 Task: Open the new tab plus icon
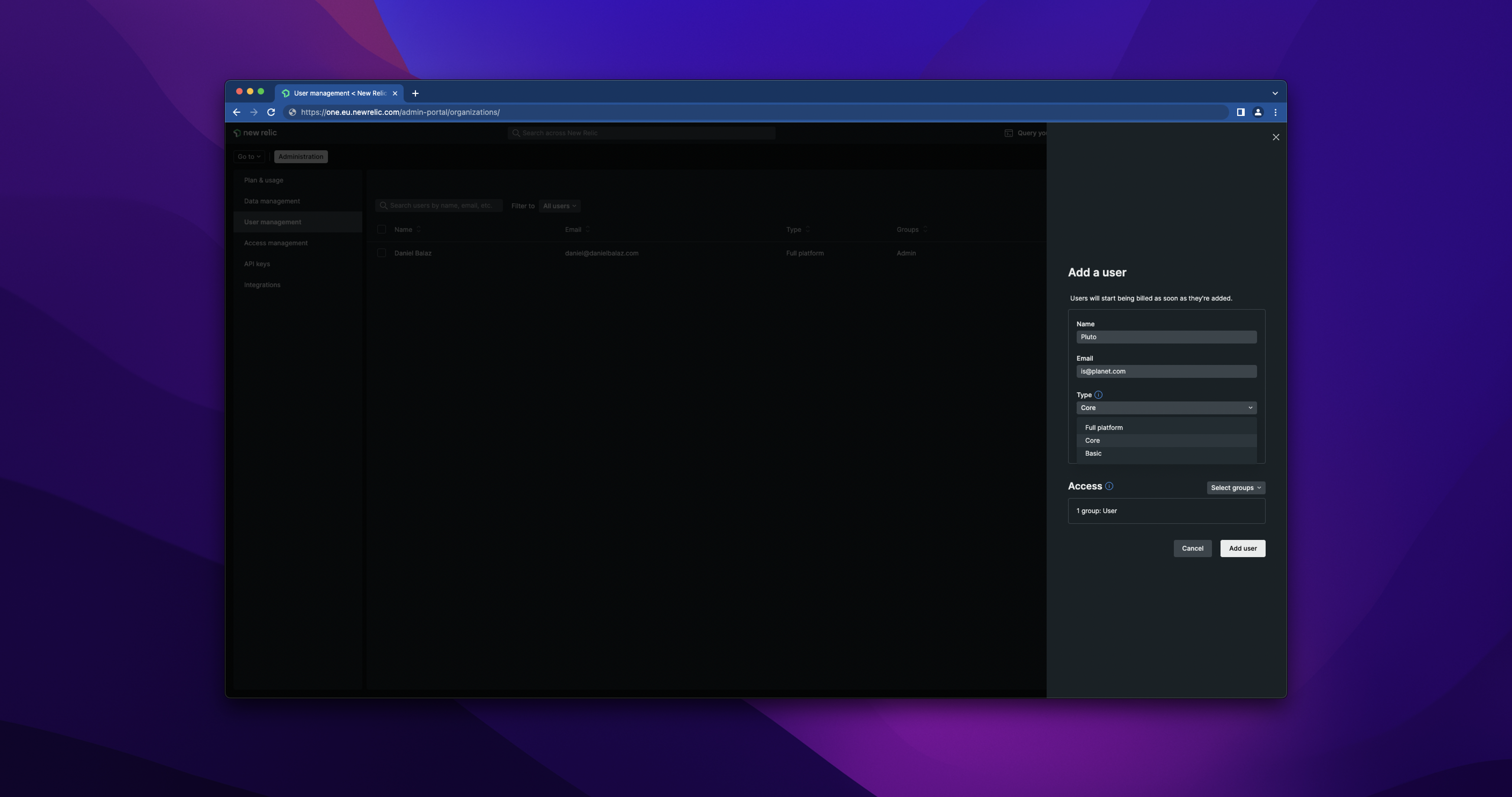pos(415,93)
